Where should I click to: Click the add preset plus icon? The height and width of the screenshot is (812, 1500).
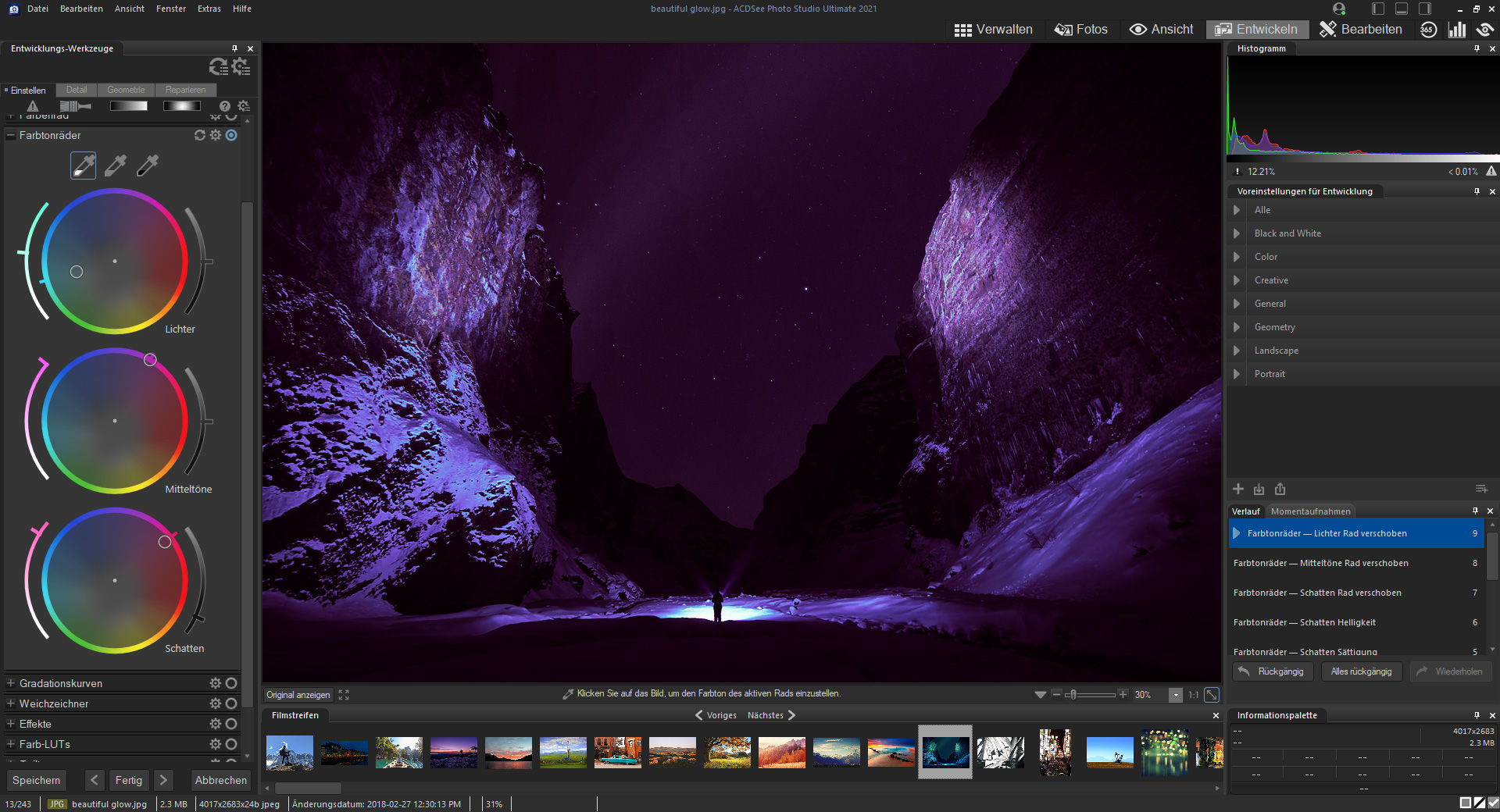click(1238, 489)
